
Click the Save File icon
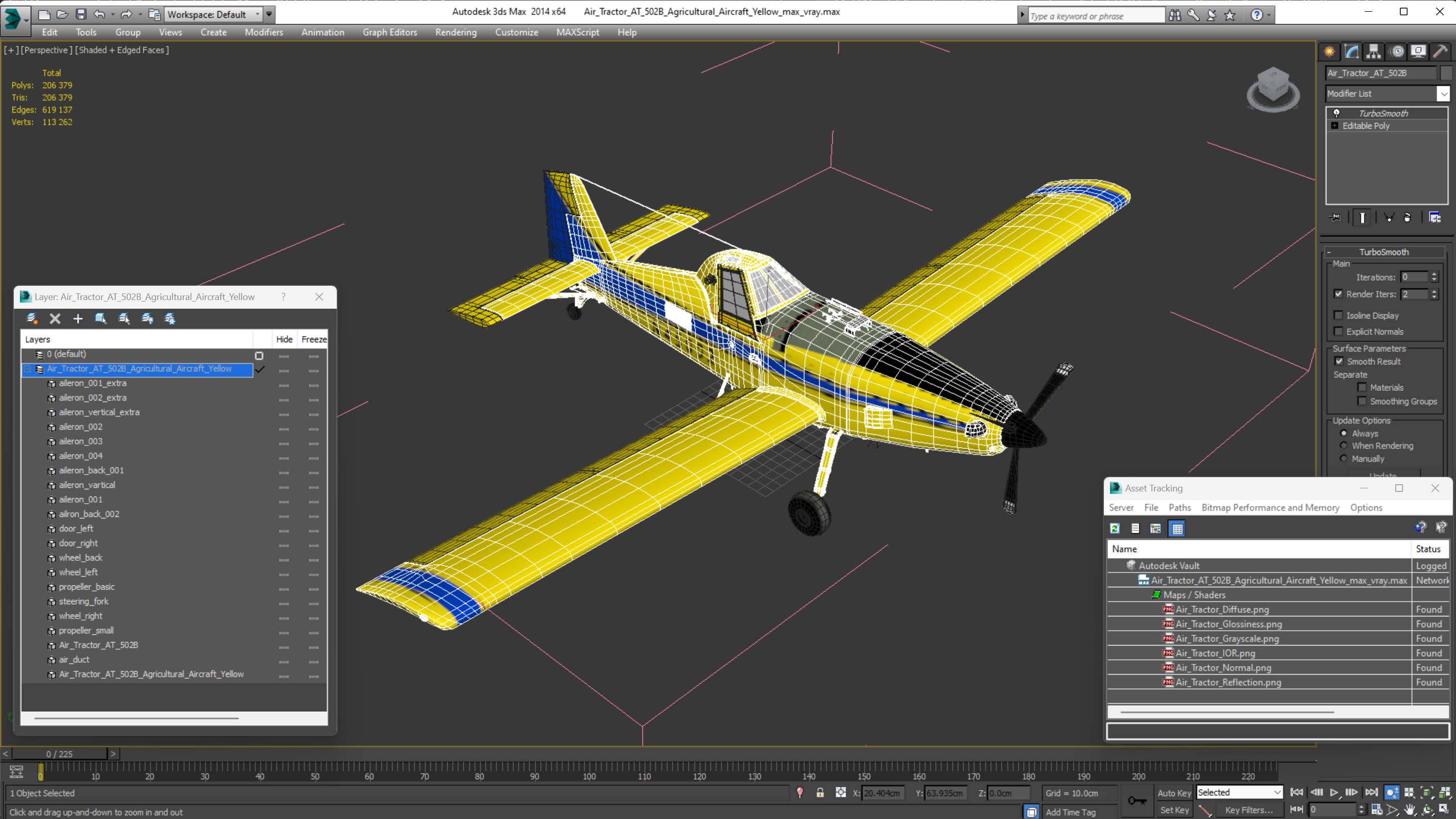tap(81, 14)
